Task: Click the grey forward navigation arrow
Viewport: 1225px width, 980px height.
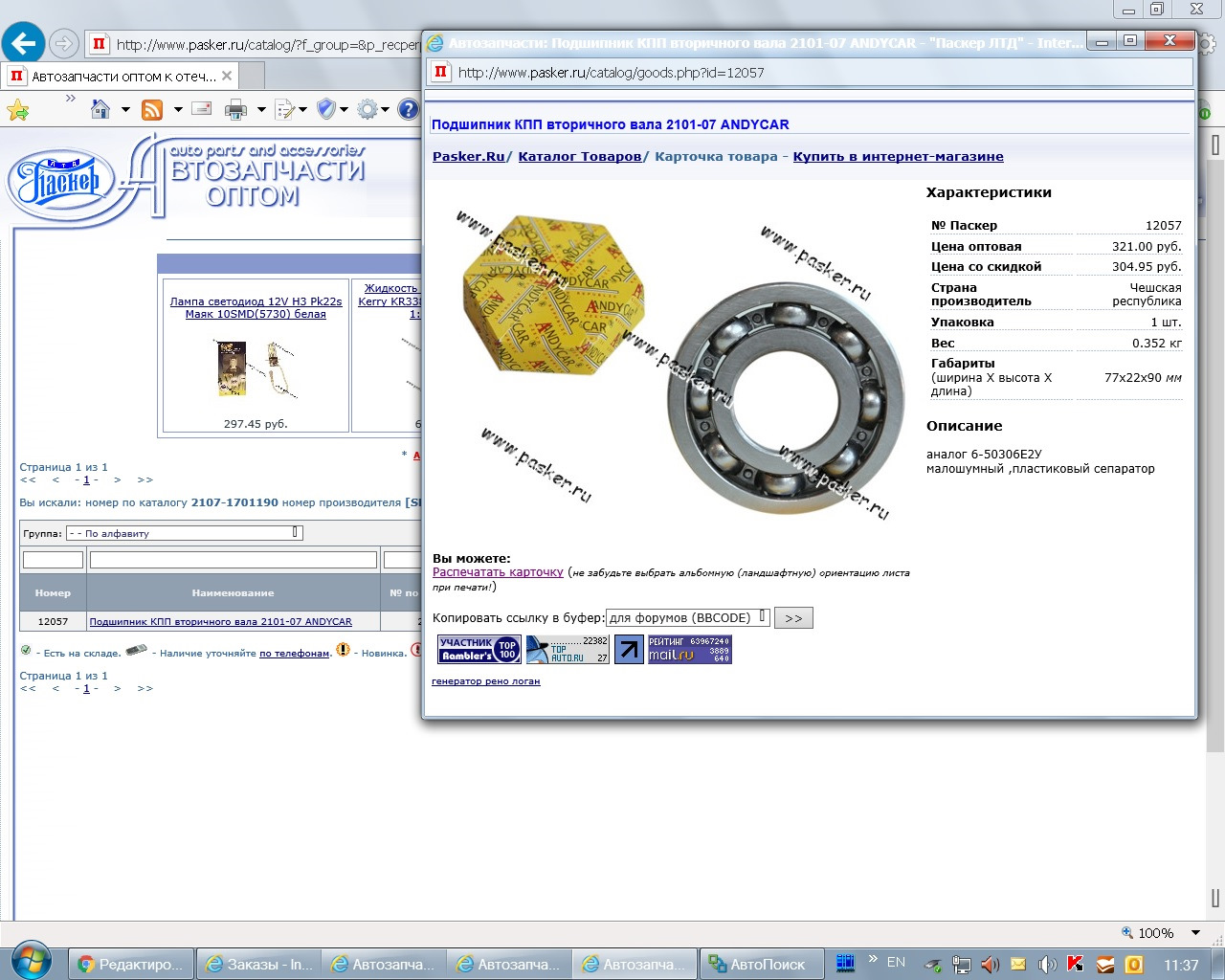Action: [63, 43]
